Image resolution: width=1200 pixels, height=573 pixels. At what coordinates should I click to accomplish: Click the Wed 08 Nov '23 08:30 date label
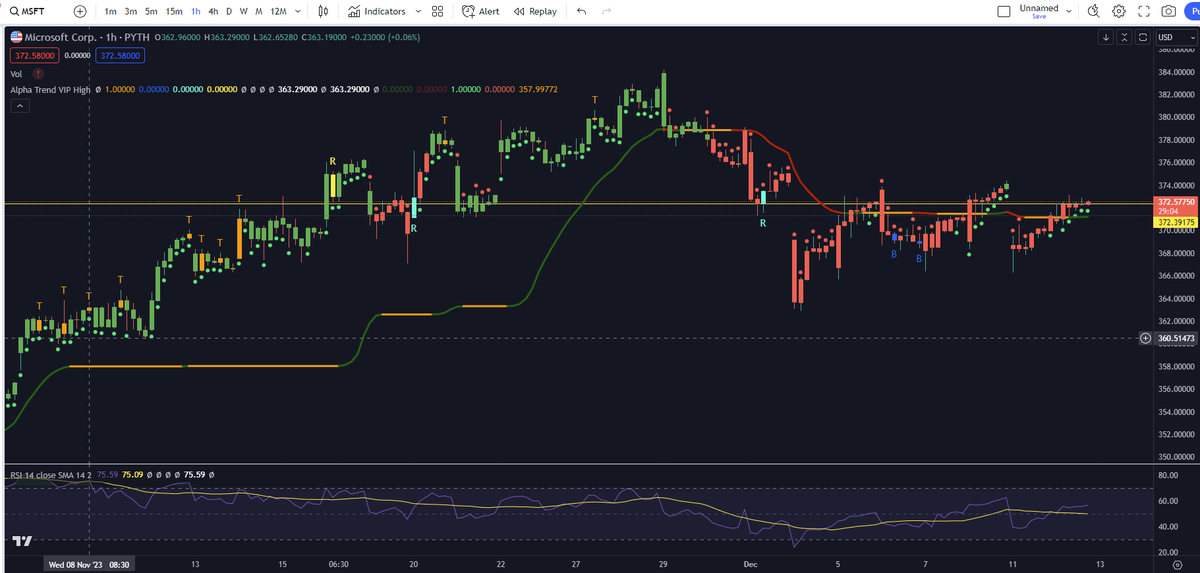click(x=90, y=564)
